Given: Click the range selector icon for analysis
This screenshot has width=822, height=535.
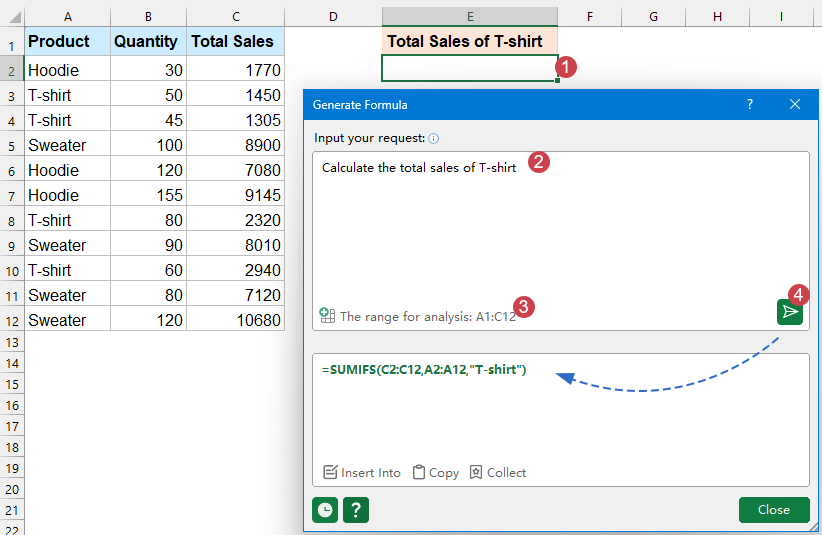Looking at the screenshot, I should point(327,315).
